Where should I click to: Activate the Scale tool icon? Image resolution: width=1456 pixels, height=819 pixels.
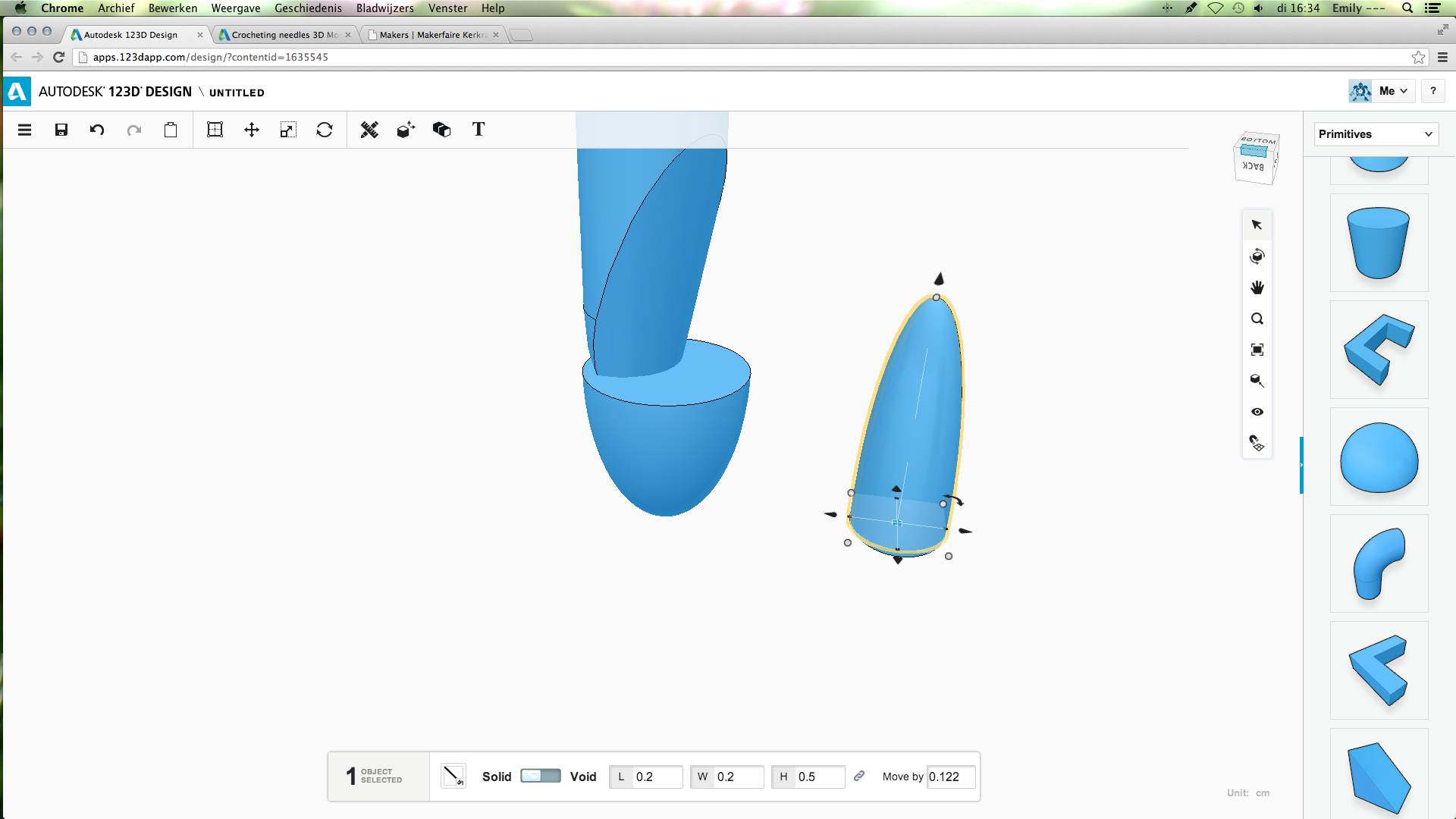[x=288, y=130]
